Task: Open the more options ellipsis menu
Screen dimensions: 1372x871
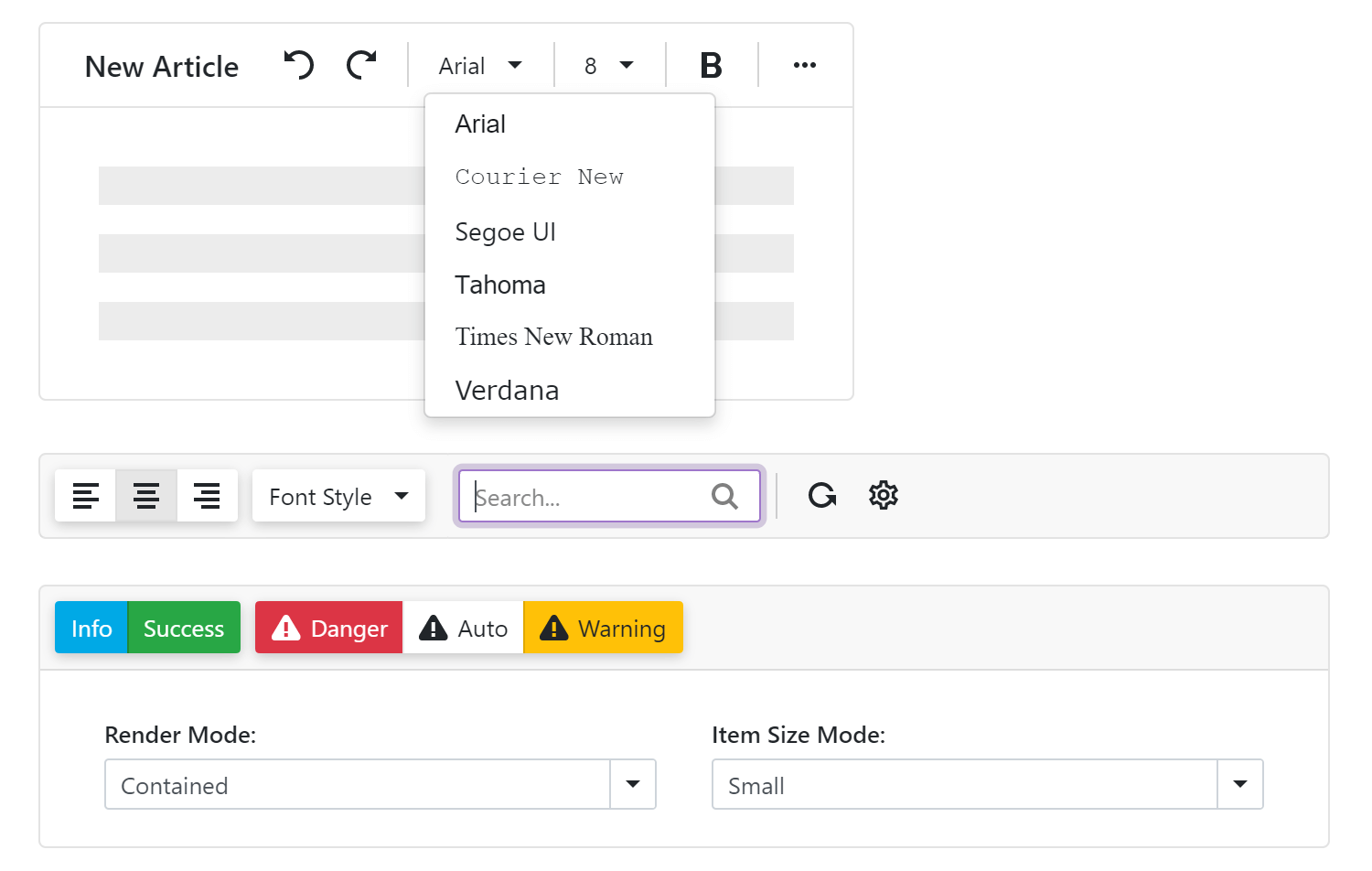Action: (x=804, y=65)
